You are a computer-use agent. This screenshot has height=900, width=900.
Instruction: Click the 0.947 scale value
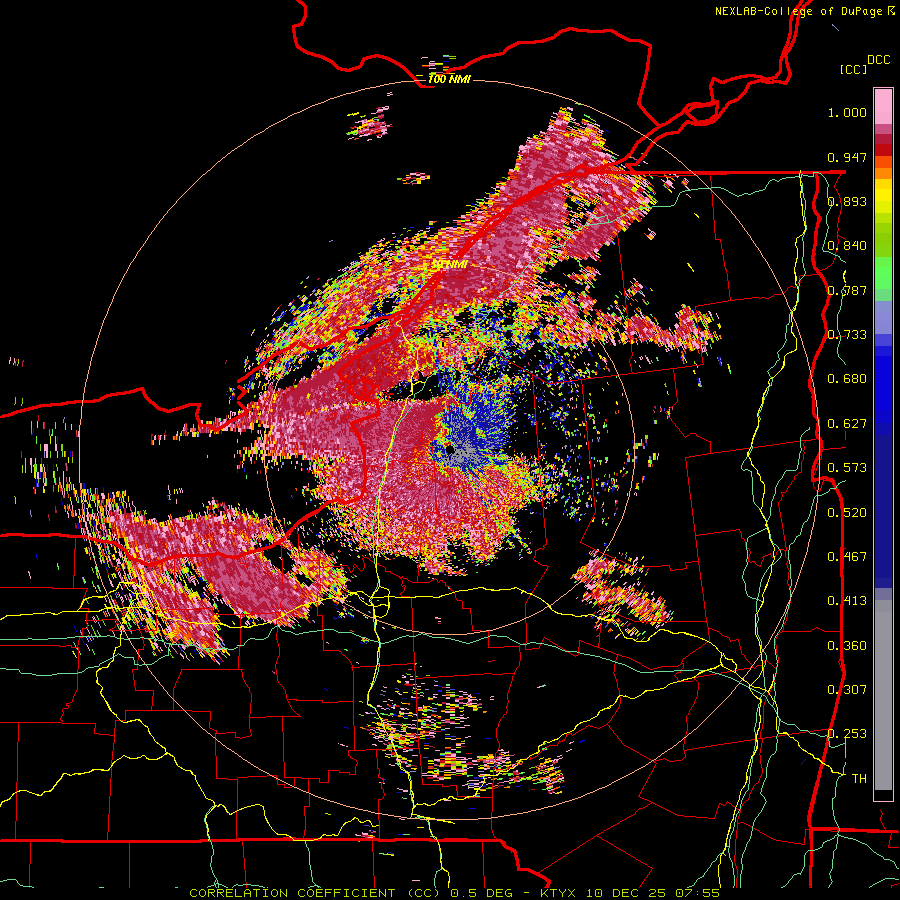coord(847,157)
